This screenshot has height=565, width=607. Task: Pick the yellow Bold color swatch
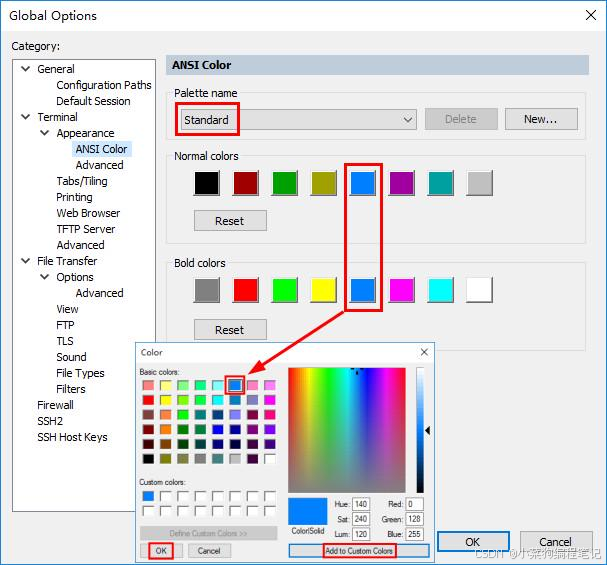324,290
